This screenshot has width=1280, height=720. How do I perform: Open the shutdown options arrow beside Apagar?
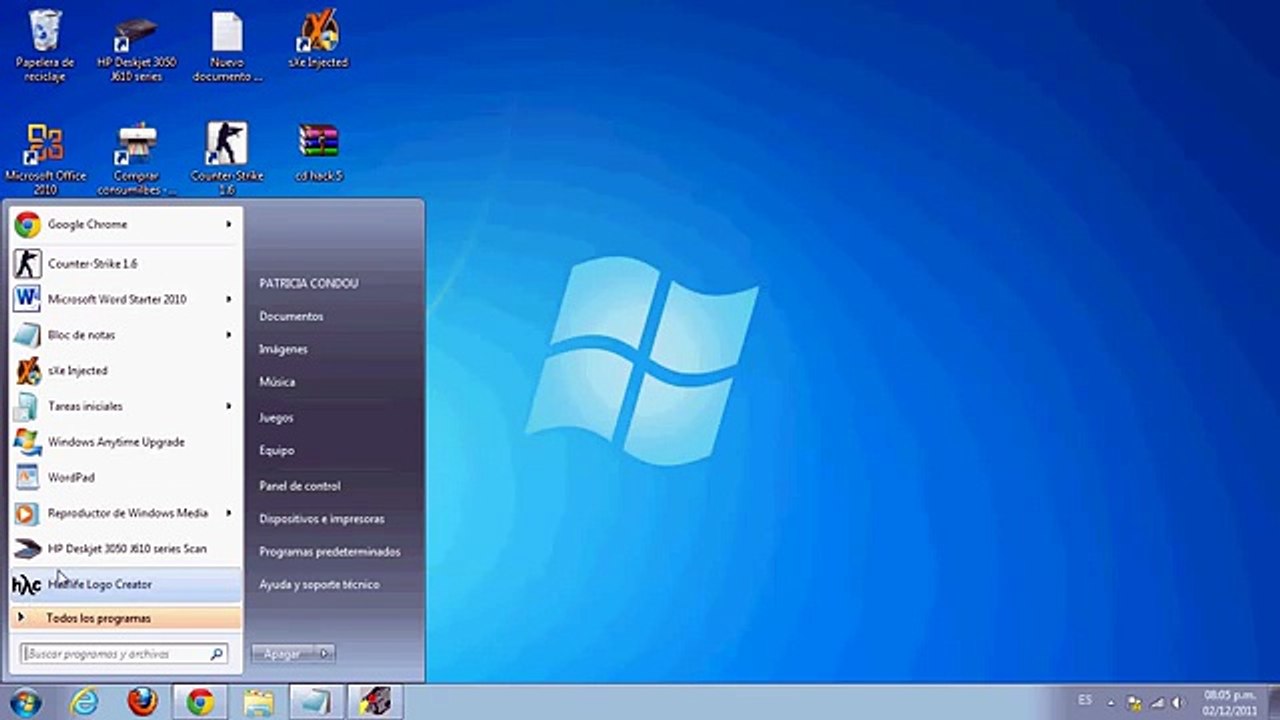point(325,654)
